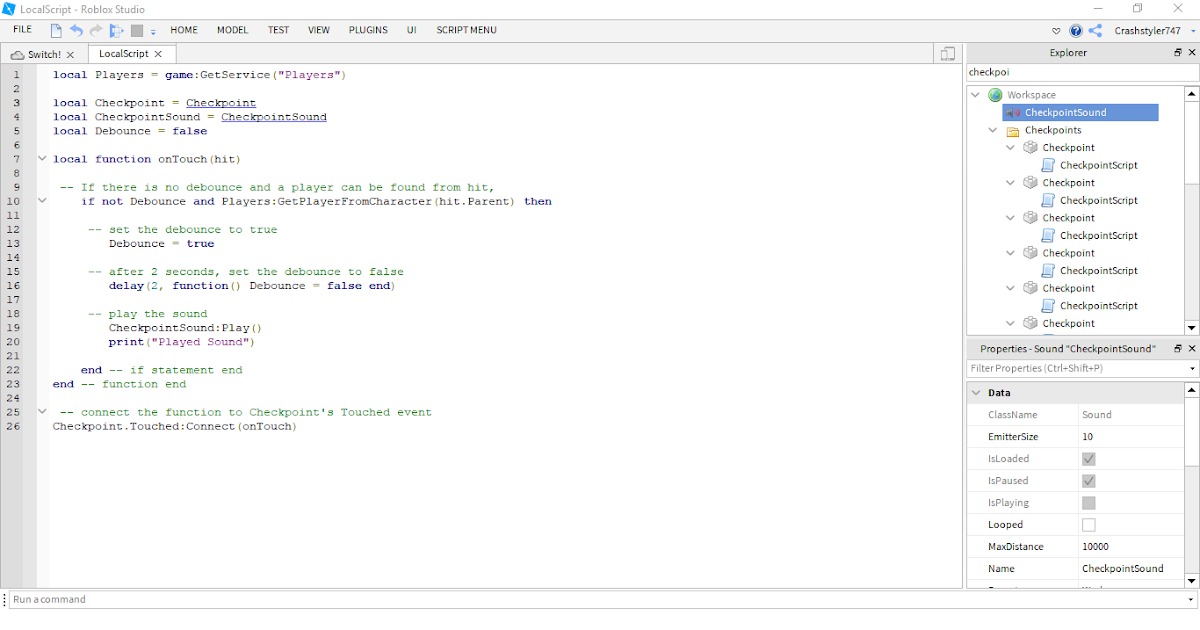This screenshot has height=630, width=1200.
Task: Collapse the Workspace tree node
Action: coord(975,95)
